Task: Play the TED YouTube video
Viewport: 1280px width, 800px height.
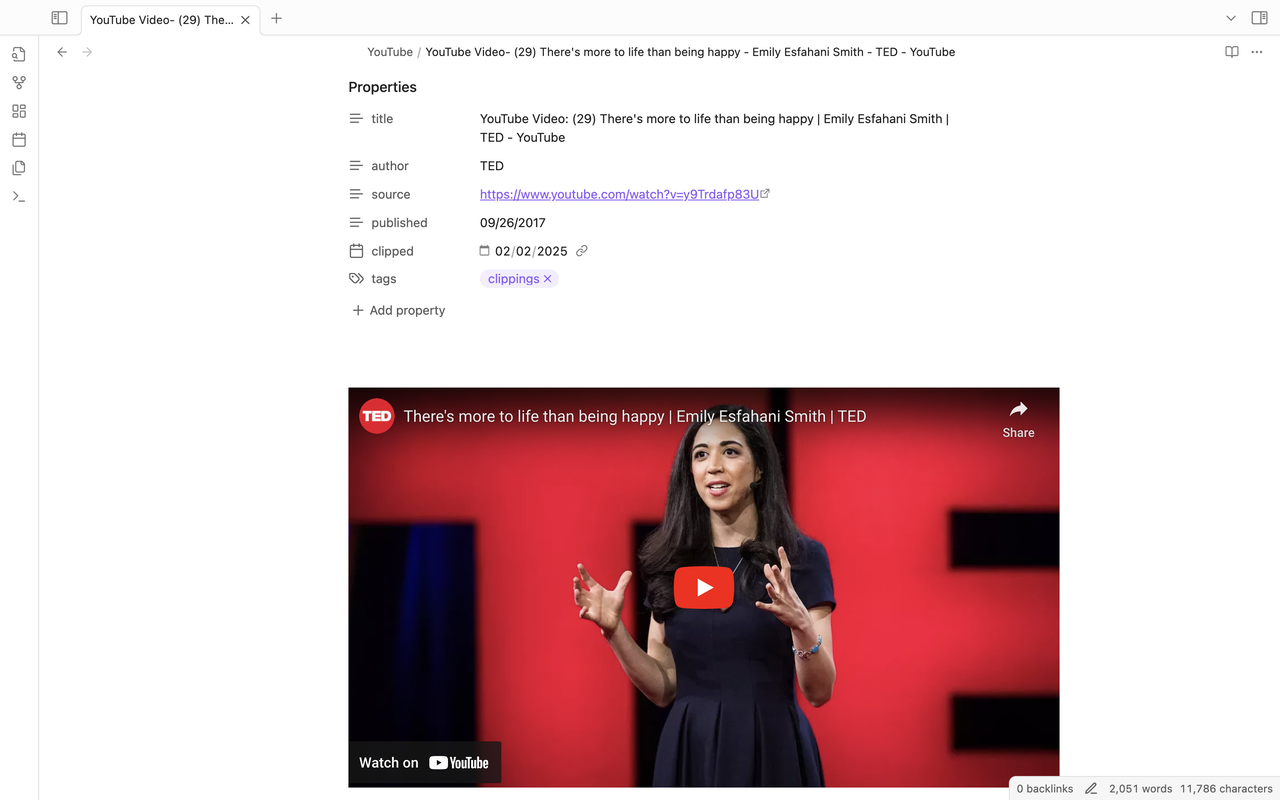Action: click(704, 588)
